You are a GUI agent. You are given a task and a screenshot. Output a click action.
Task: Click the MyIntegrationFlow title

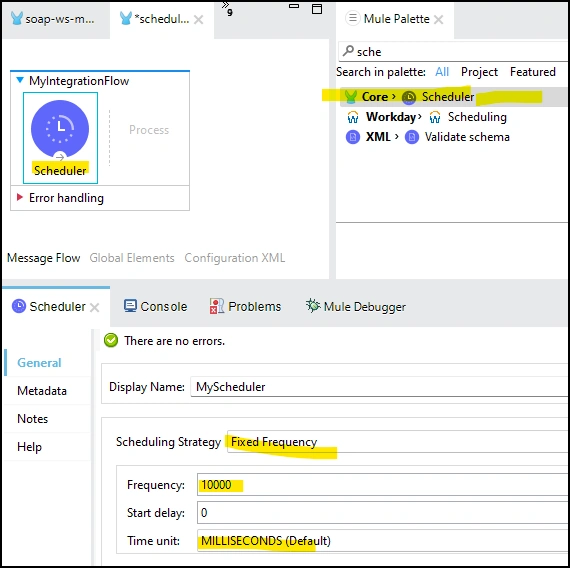pos(79,81)
